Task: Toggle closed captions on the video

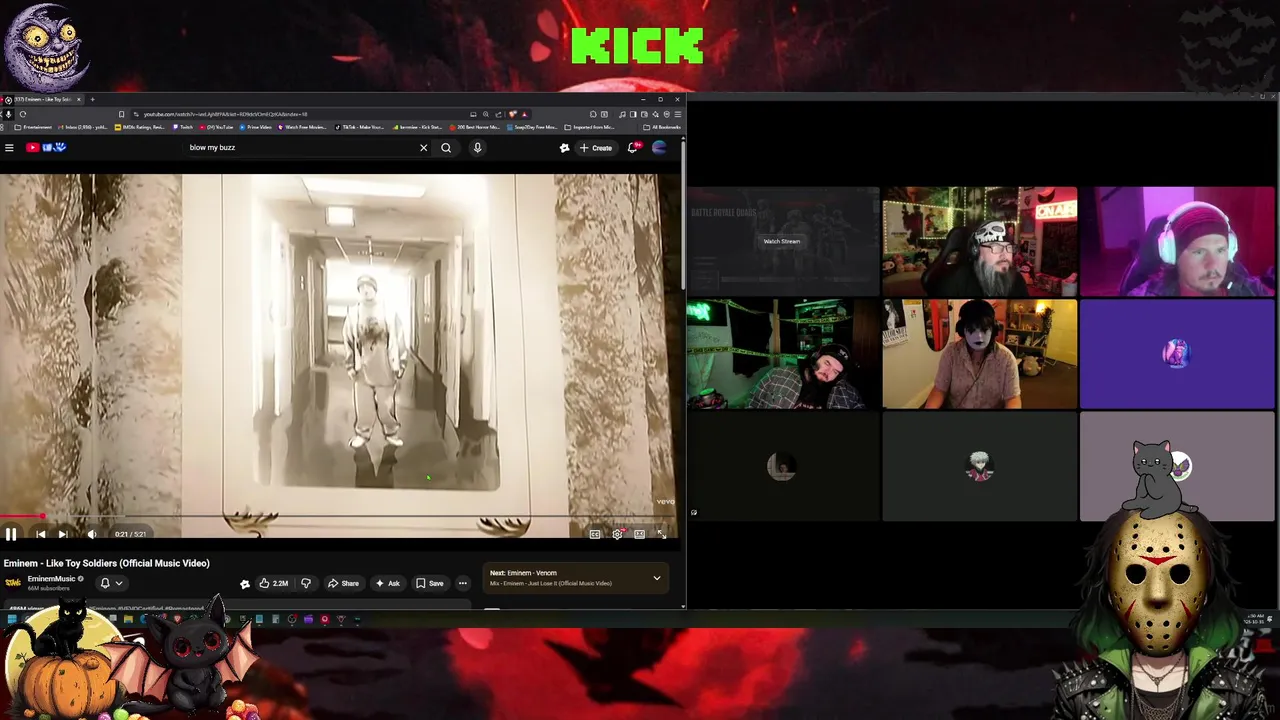Action: pos(595,534)
